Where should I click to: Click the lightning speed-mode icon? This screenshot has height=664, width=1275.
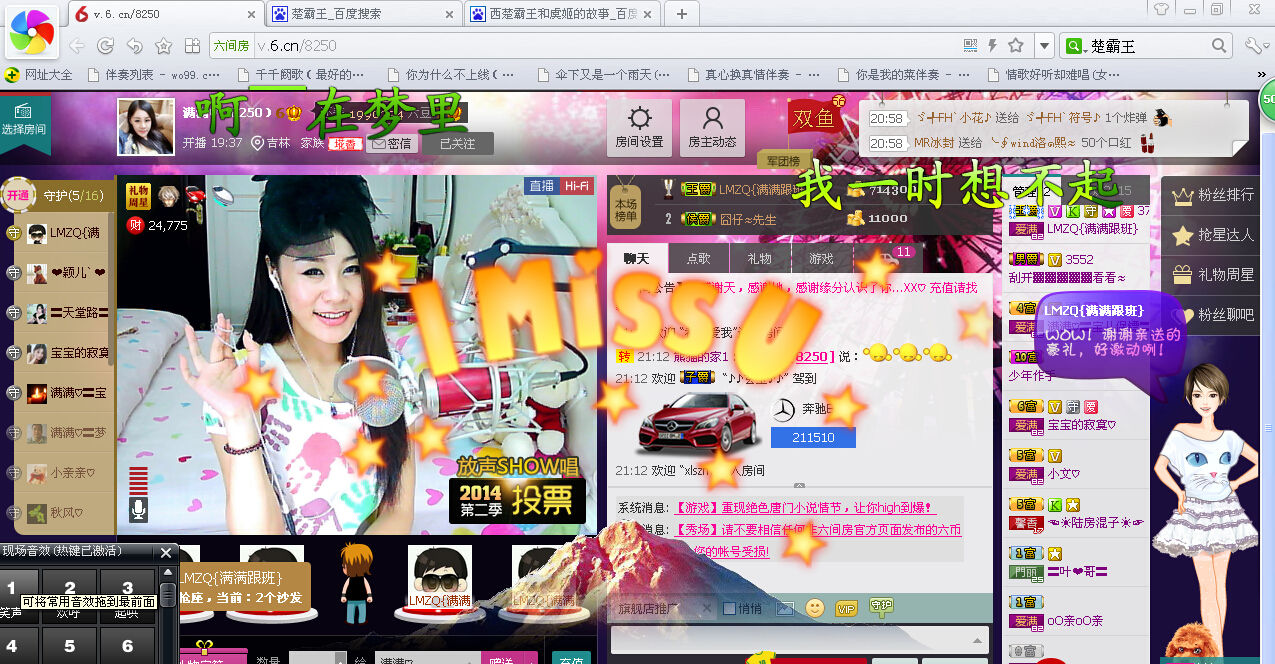993,46
